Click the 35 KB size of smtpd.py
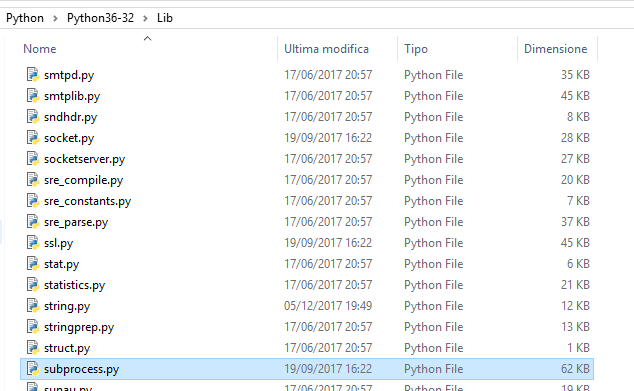Screen dimensions: 634x391 575,75
